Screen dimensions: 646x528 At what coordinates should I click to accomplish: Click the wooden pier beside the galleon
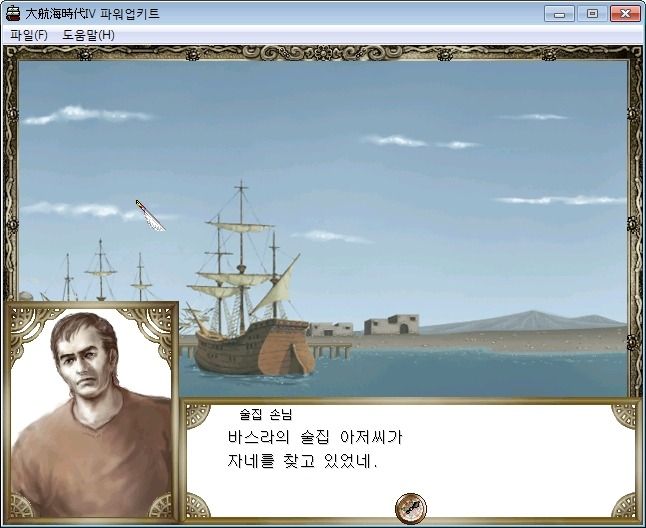(330, 350)
